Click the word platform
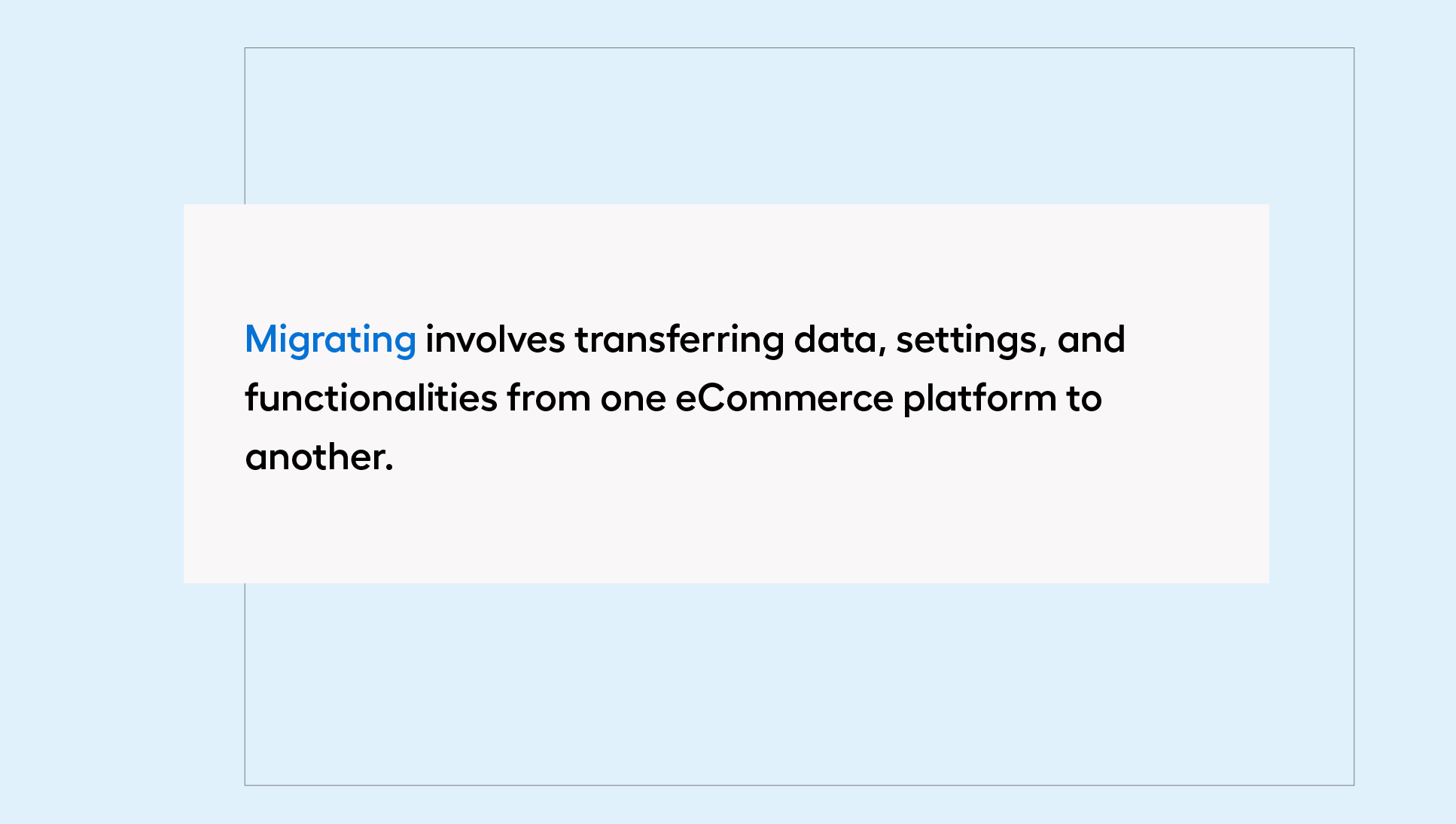Viewport: 1456px width, 824px height. point(980,399)
